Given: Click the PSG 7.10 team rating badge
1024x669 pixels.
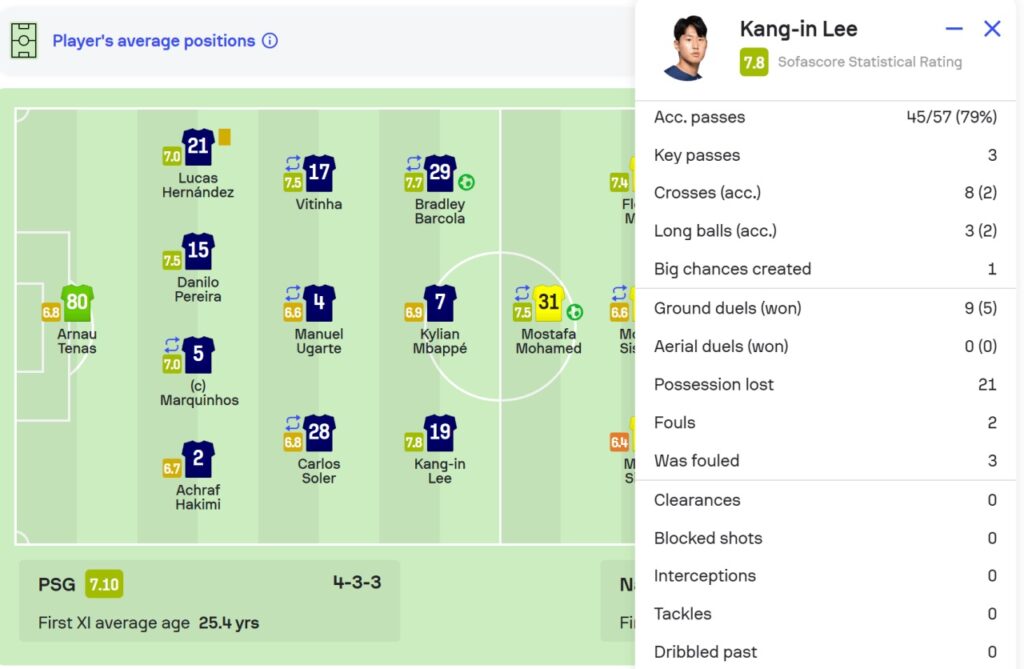Looking at the screenshot, I should point(104,584).
